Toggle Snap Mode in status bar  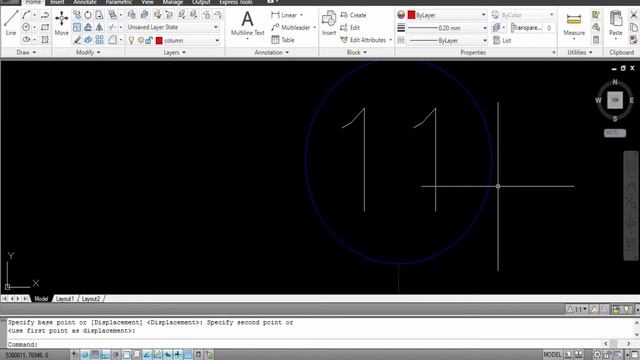coord(85,354)
